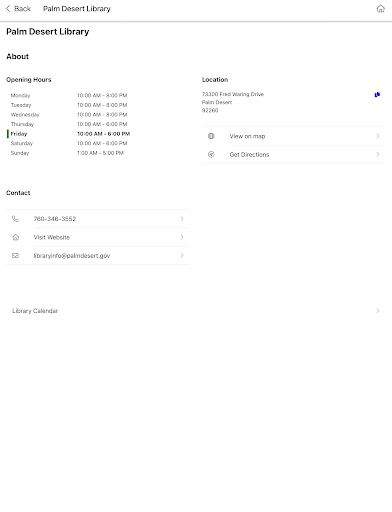Open Get Directions
Screen dimensions: 392x512
294,154
